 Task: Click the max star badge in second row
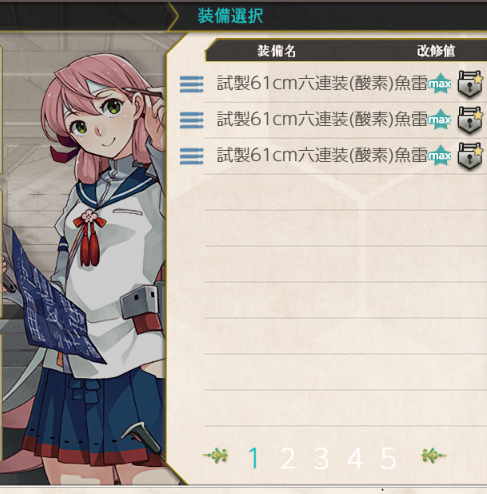(x=440, y=119)
